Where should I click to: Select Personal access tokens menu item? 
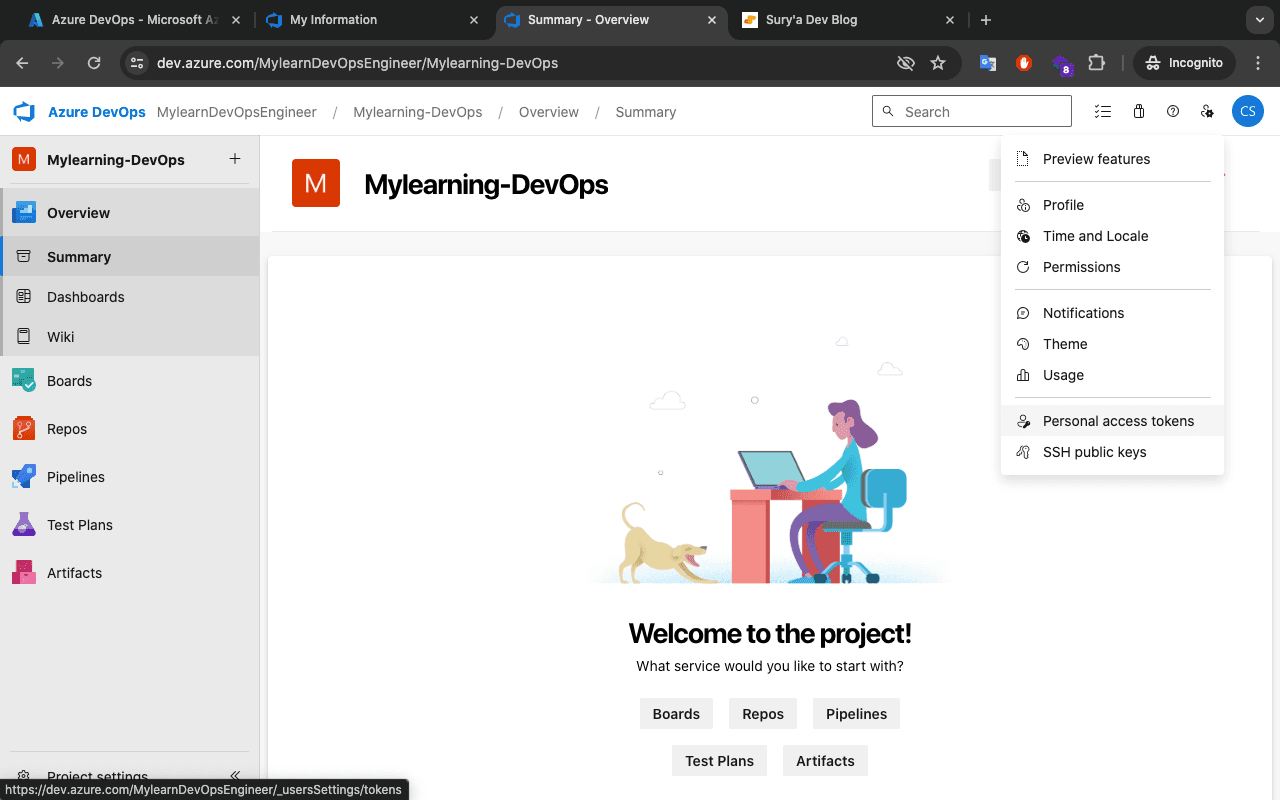click(x=1112, y=421)
